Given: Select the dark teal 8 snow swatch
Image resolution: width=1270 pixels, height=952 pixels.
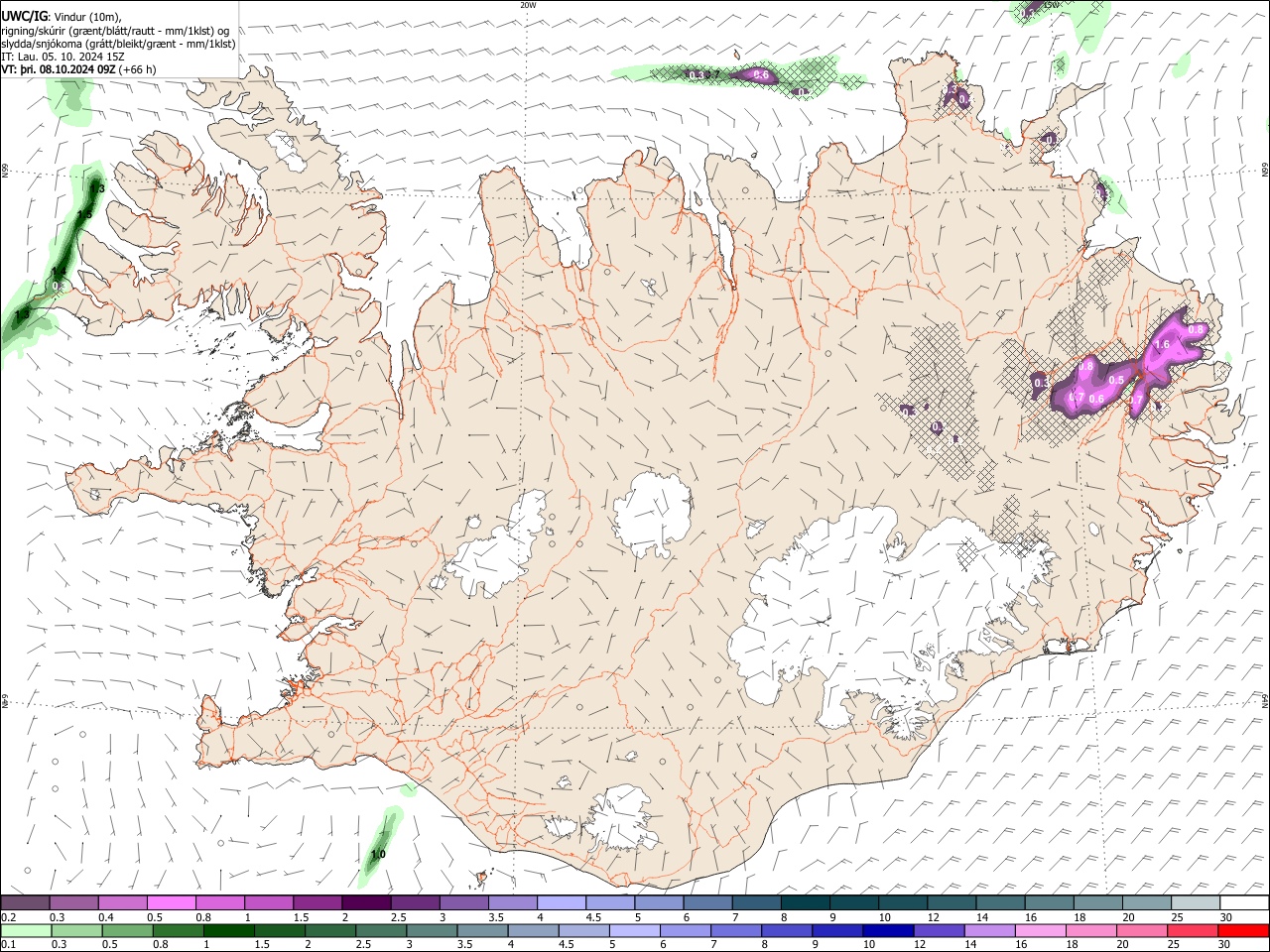Looking at the screenshot, I should [806, 902].
